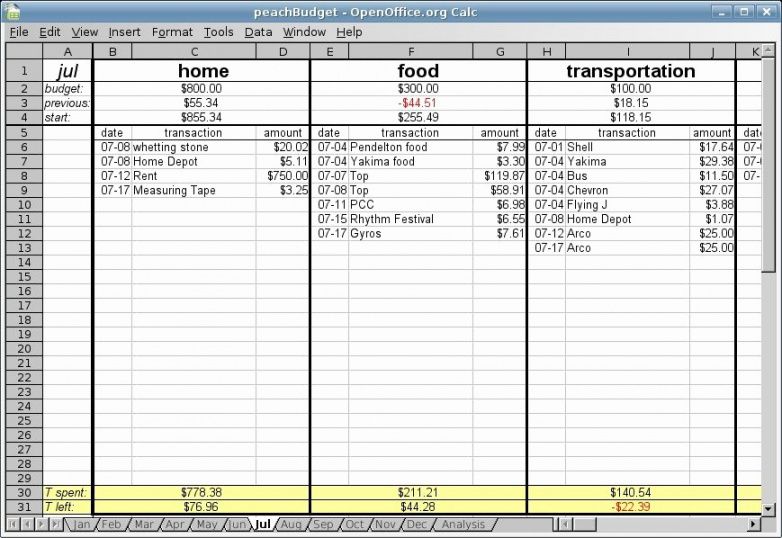Image resolution: width=782 pixels, height=538 pixels.
Task: Open the Data menu
Action: click(x=258, y=32)
